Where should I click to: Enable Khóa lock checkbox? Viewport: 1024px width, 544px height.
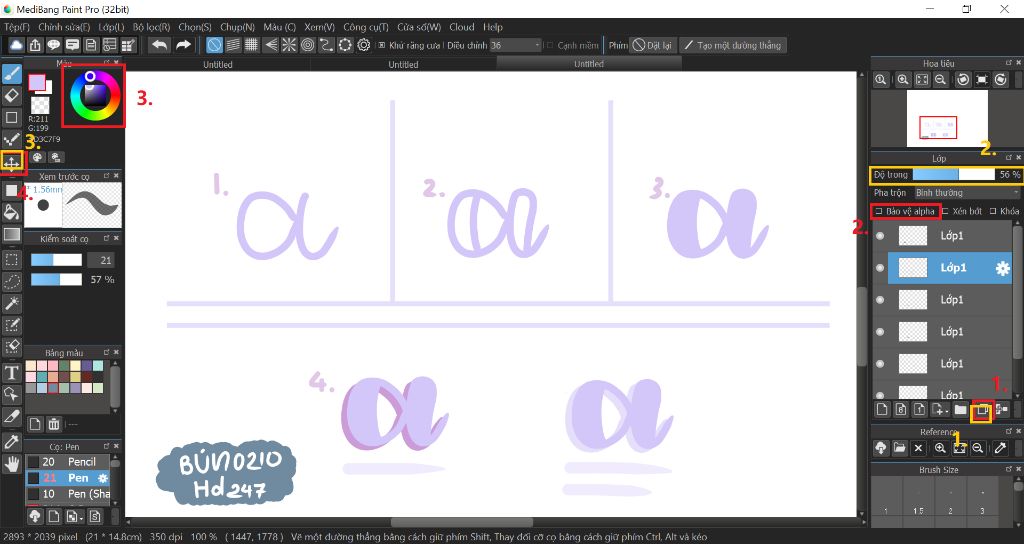(x=993, y=211)
